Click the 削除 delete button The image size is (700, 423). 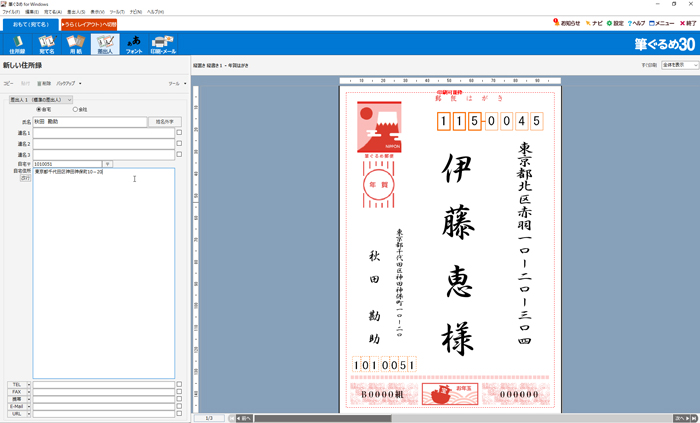coord(44,84)
